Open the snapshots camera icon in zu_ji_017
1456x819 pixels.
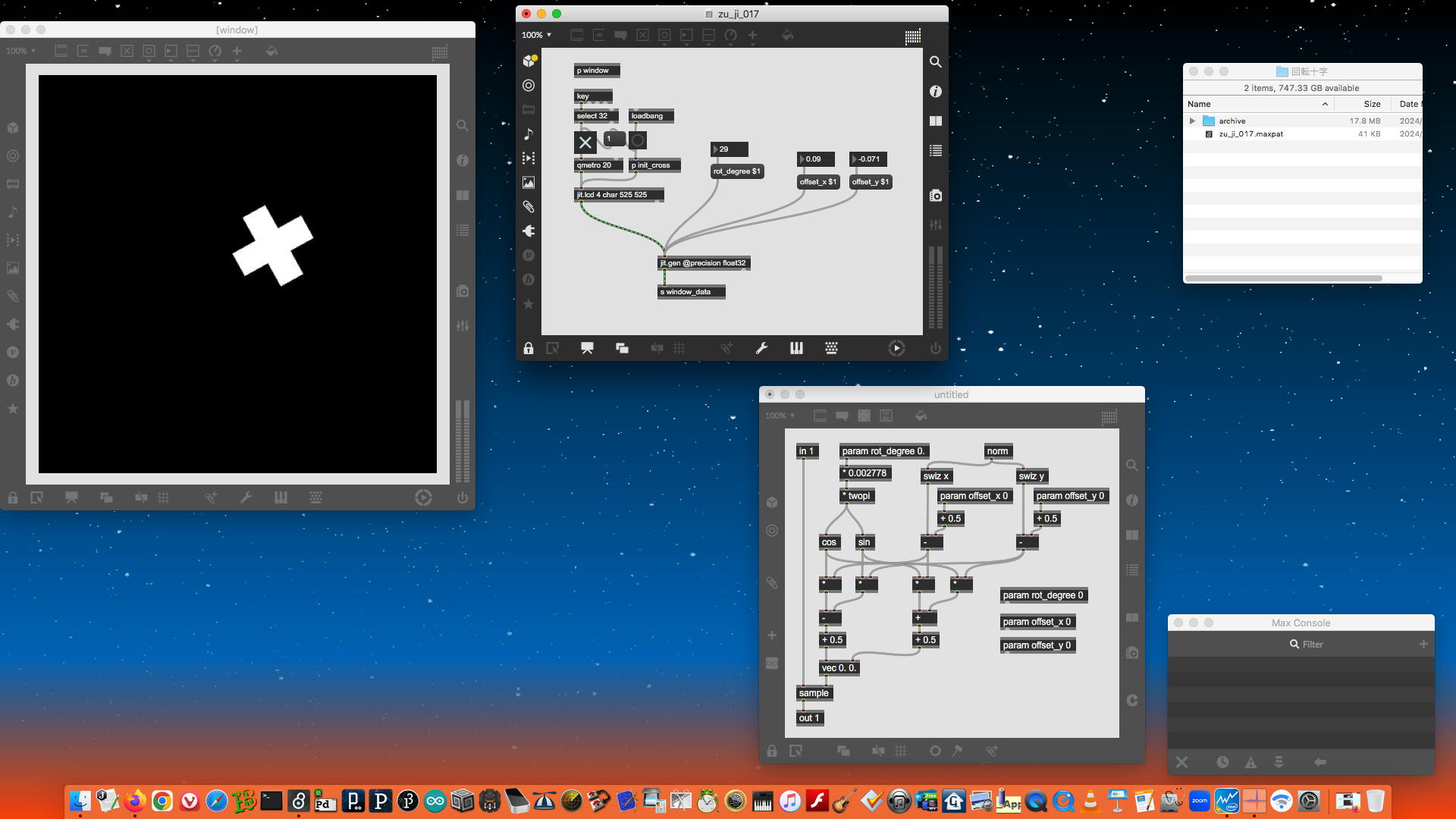pos(936,196)
